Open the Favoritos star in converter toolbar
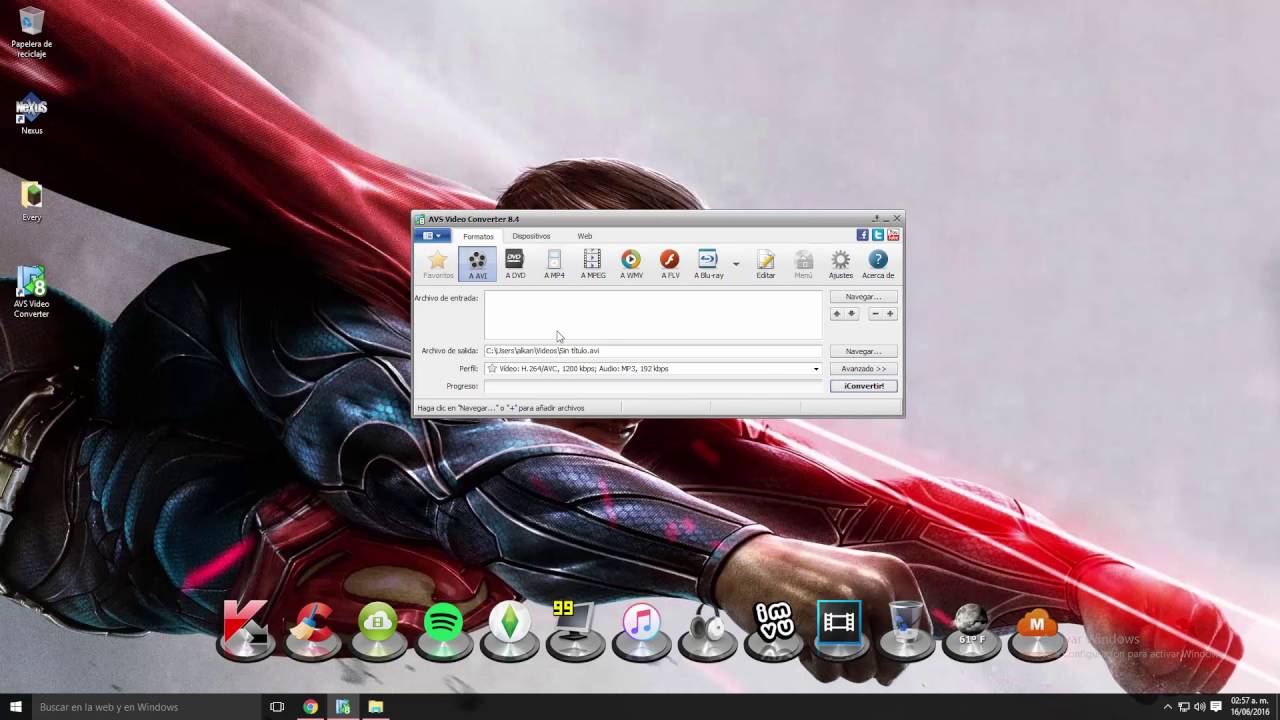The image size is (1280, 720). [x=438, y=264]
